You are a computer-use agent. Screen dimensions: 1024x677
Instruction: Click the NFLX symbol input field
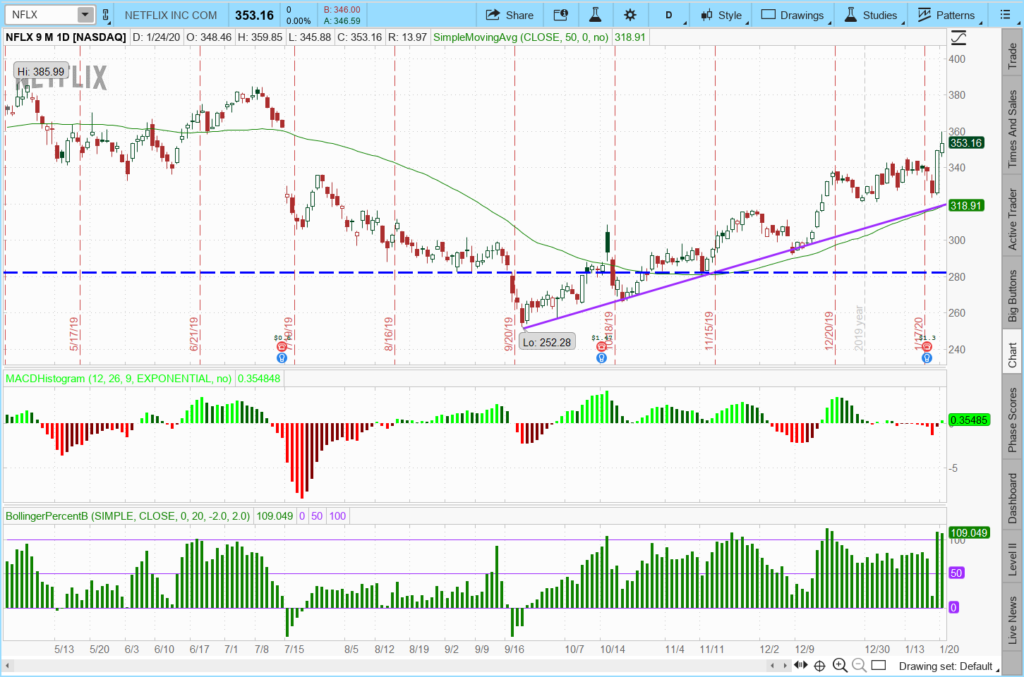click(42, 14)
